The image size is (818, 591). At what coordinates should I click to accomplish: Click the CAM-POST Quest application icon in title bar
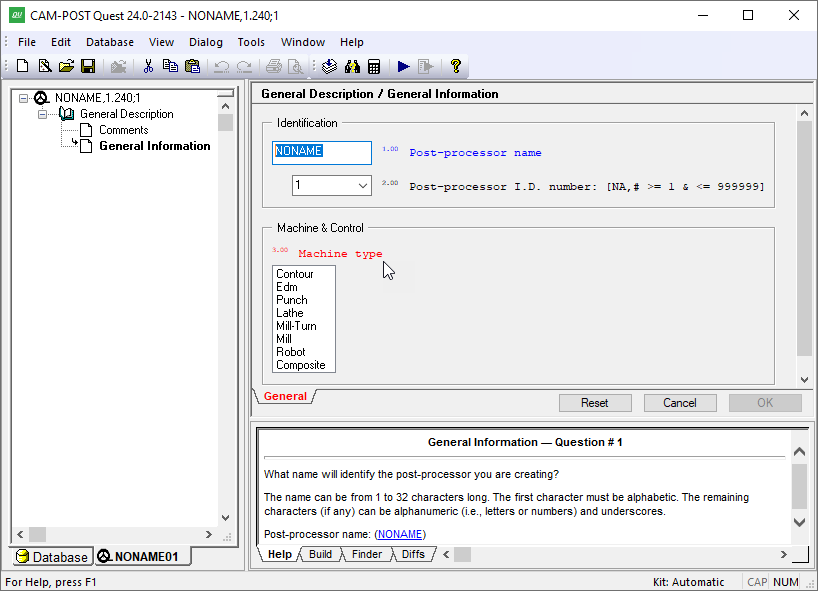16,15
